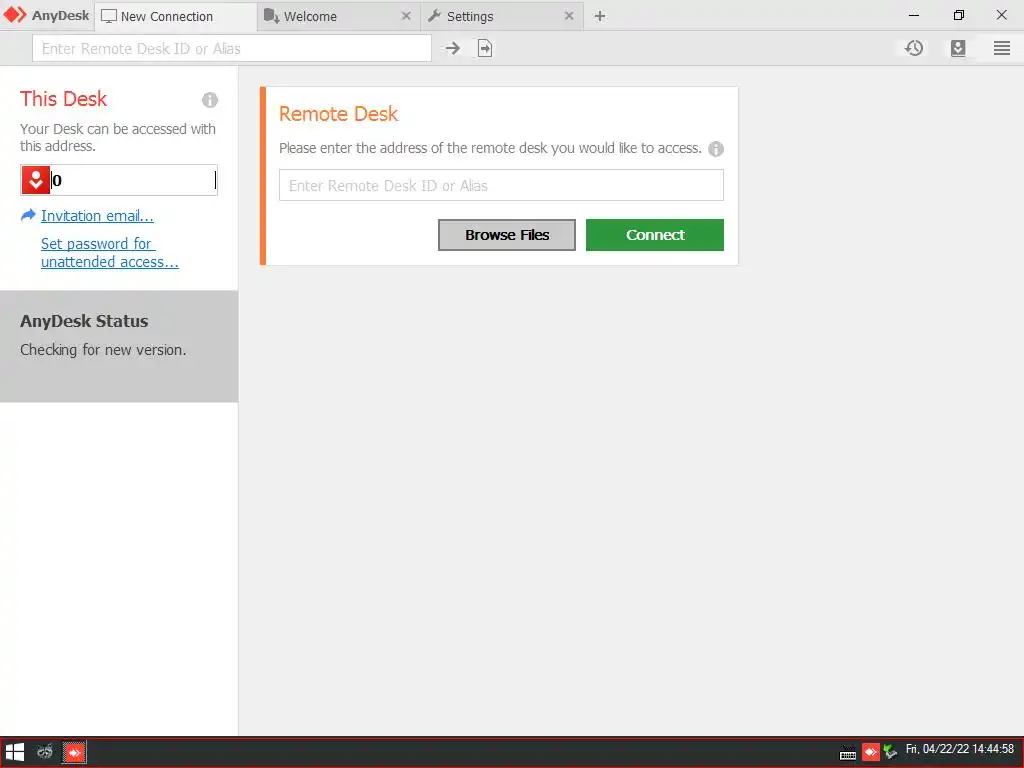Image resolution: width=1024 pixels, height=768 pixels.
Task: Click the connect arrow in toolbar
Action: coord(453,48)
